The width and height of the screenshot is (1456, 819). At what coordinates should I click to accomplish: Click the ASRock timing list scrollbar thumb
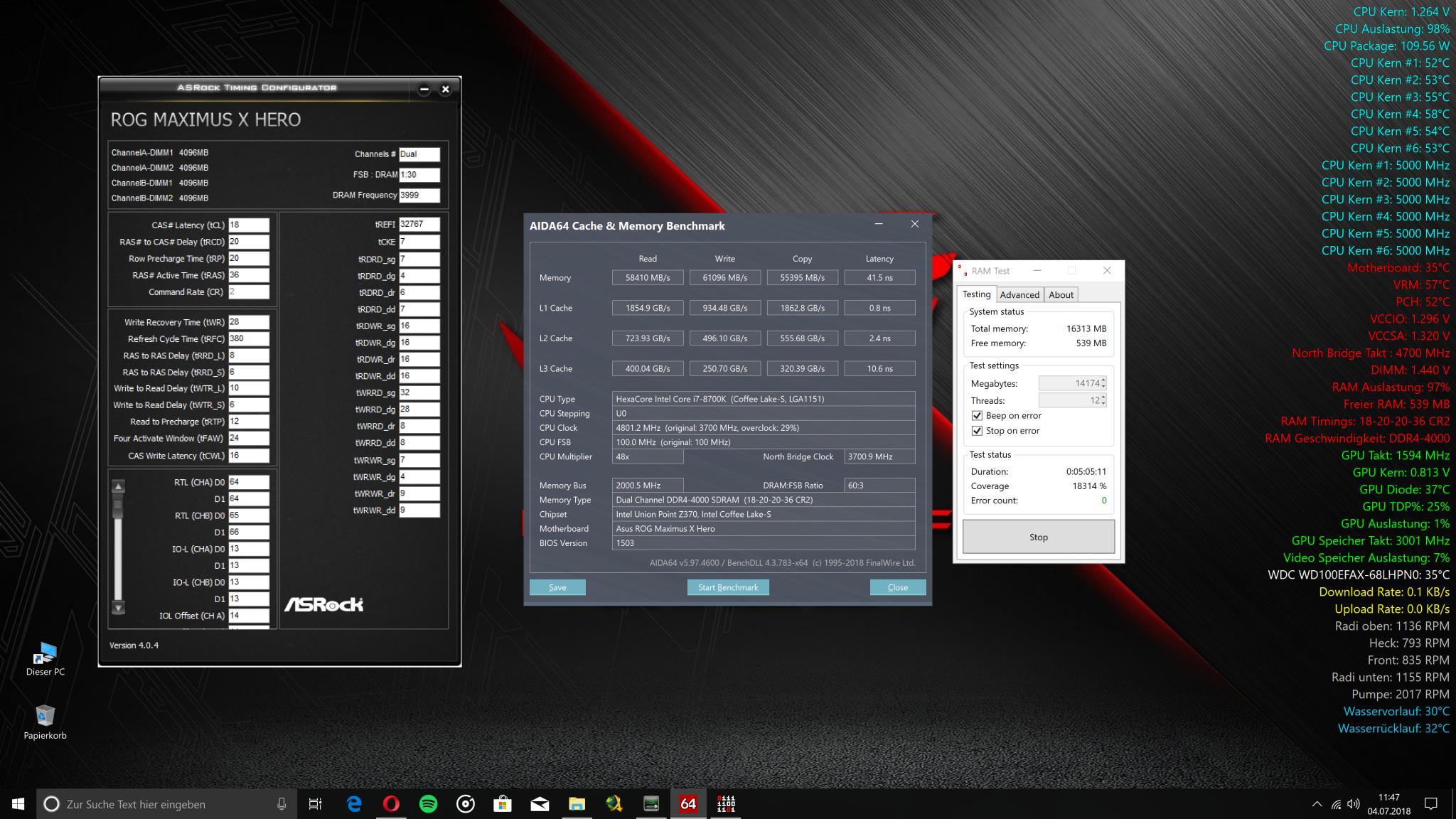pos(118,506)
